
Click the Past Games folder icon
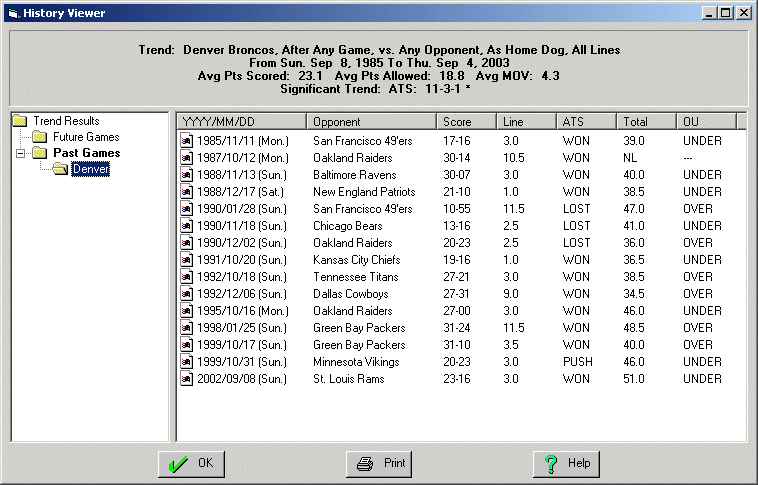39,153
